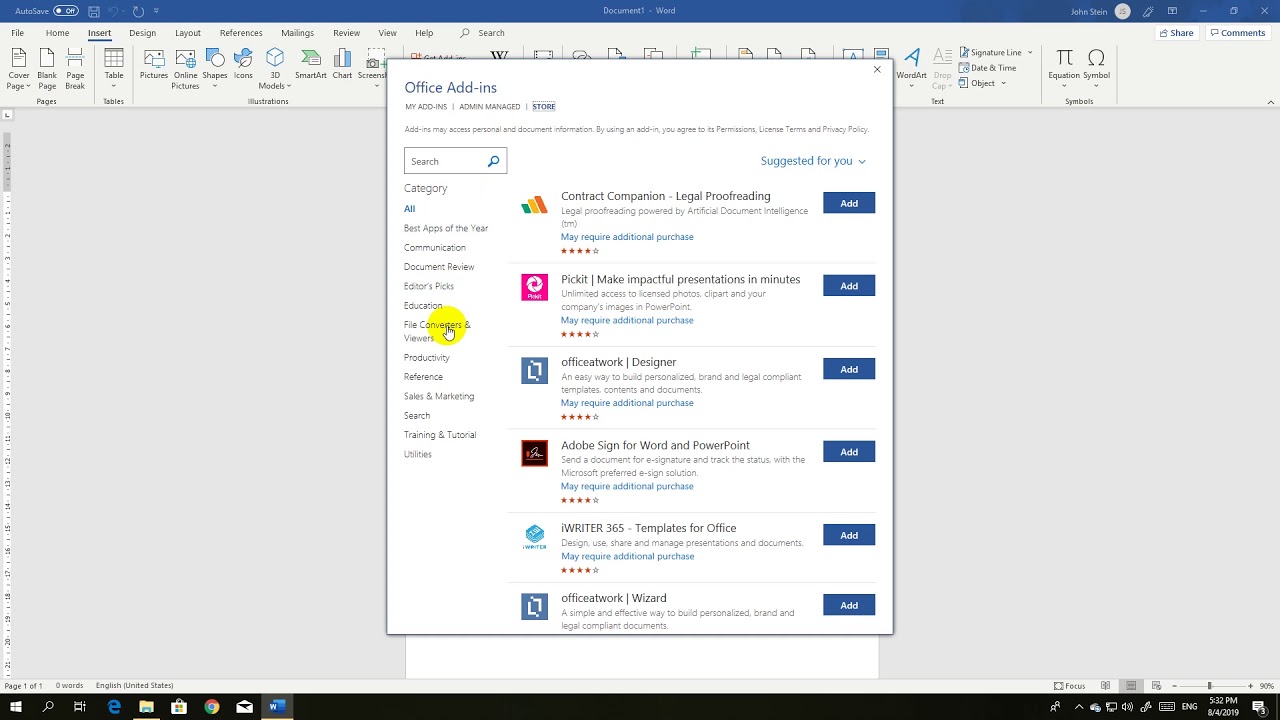Open the Comments pane button
The width and height of the screenshot is (1280, 720).
click(x=1238, y=33)
